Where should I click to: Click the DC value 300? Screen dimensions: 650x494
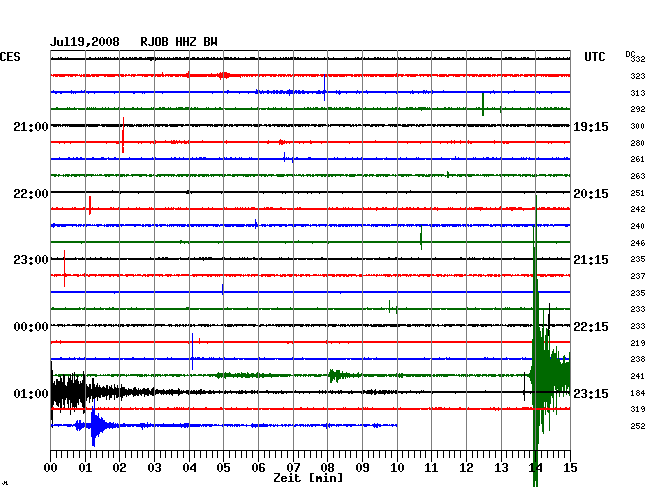(x=638, y=126)
